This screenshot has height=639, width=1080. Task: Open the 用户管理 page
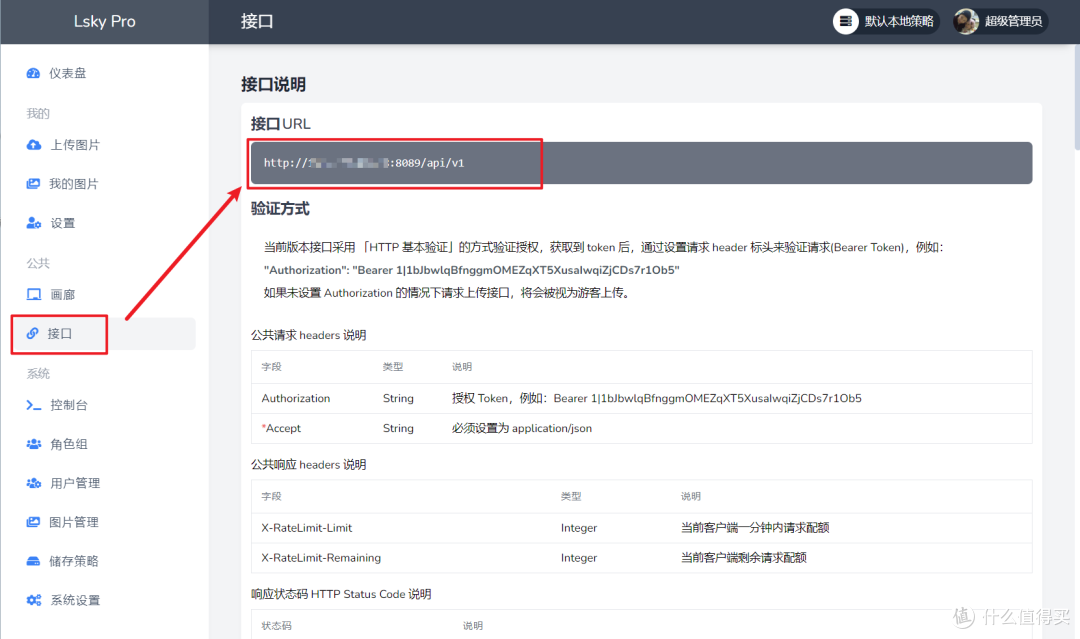103,483
